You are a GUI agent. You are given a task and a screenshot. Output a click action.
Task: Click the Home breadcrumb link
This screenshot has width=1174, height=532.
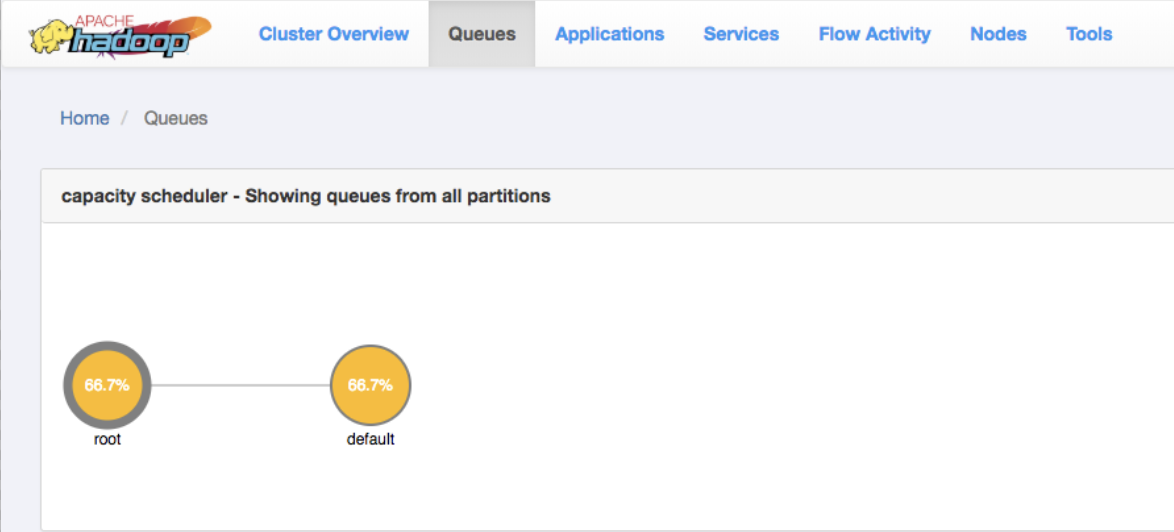[84, 118]
